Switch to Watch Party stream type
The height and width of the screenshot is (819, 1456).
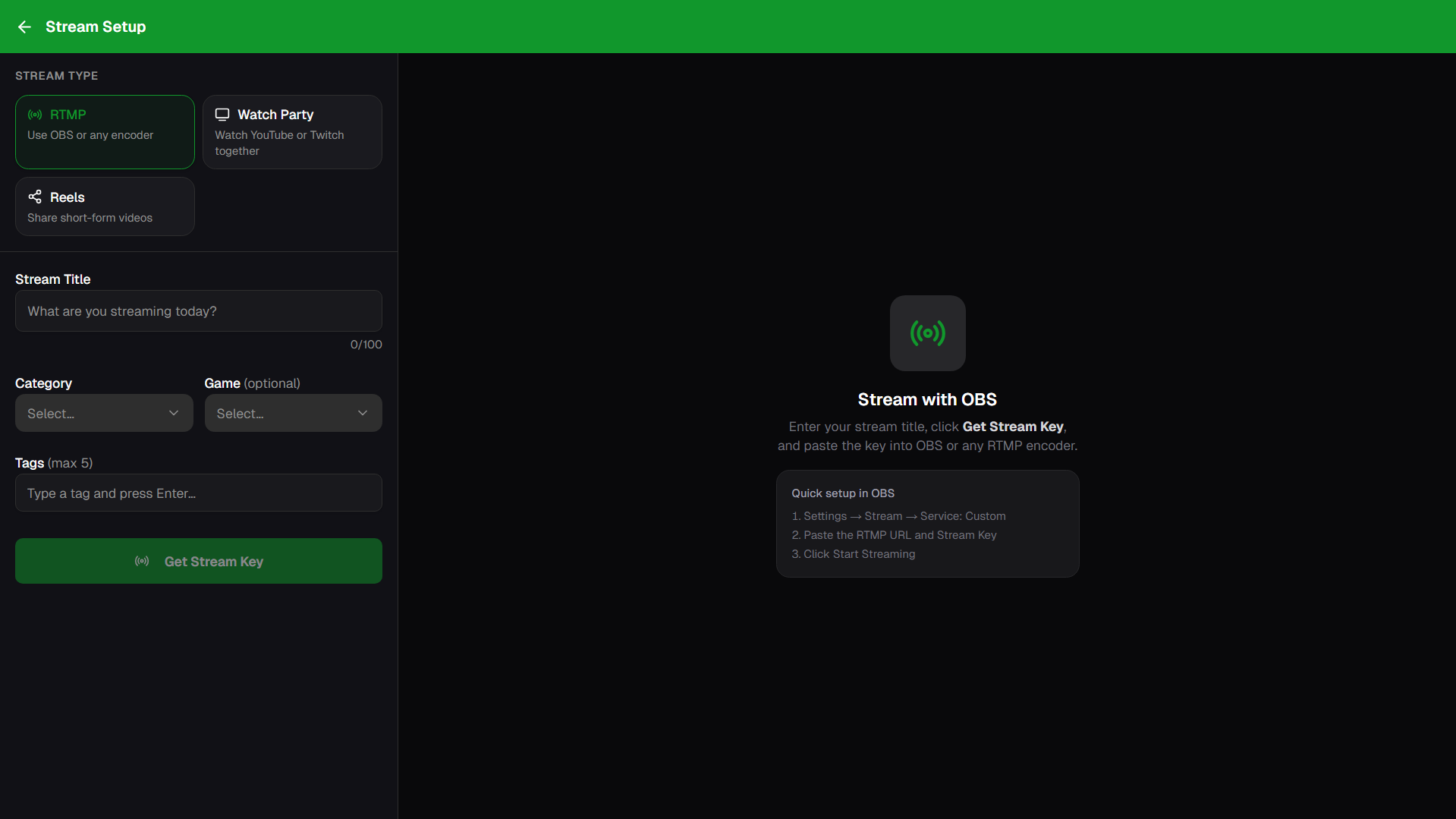[292, 131]
